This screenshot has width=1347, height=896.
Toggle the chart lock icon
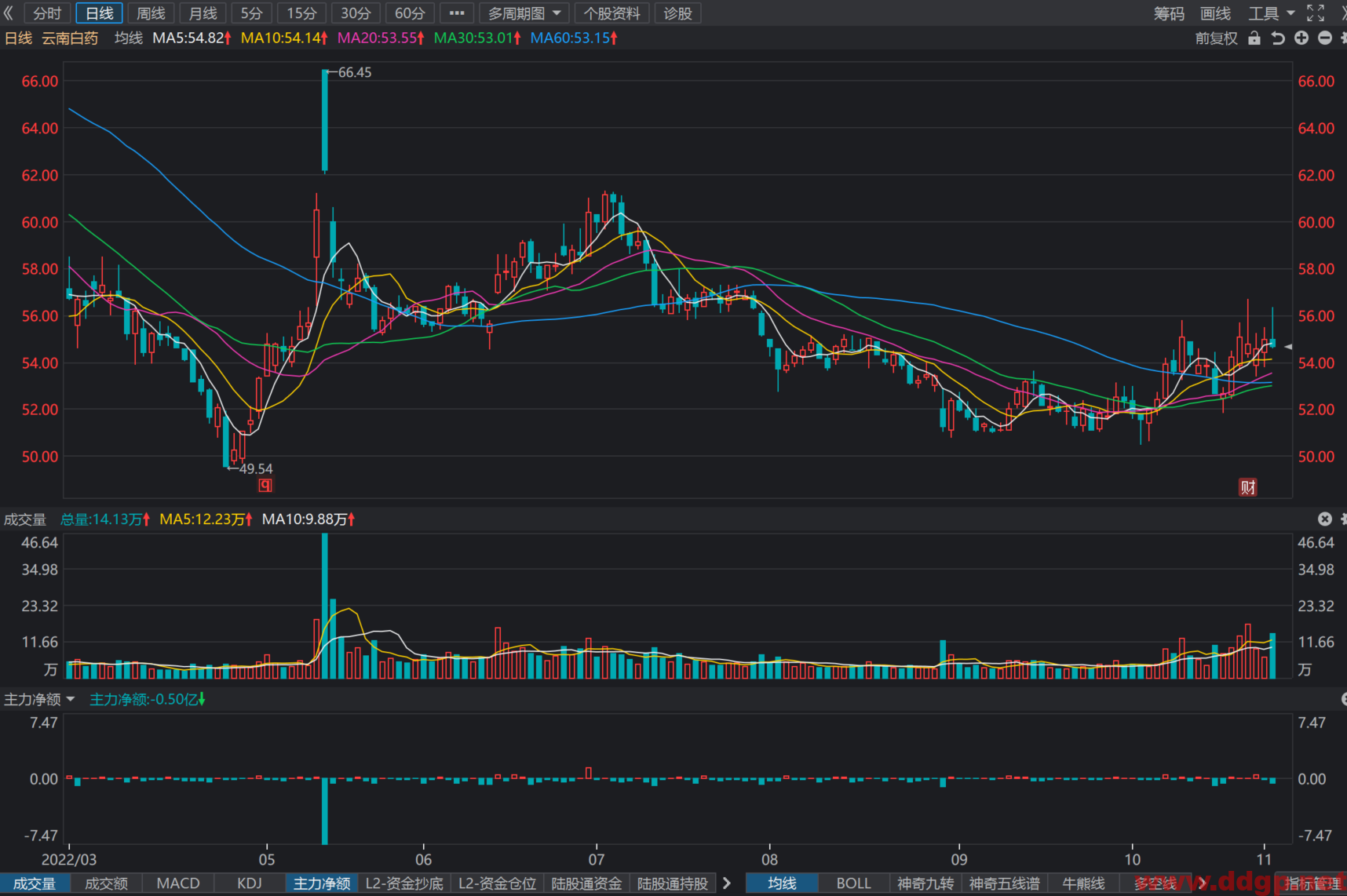click(1254, 38)
